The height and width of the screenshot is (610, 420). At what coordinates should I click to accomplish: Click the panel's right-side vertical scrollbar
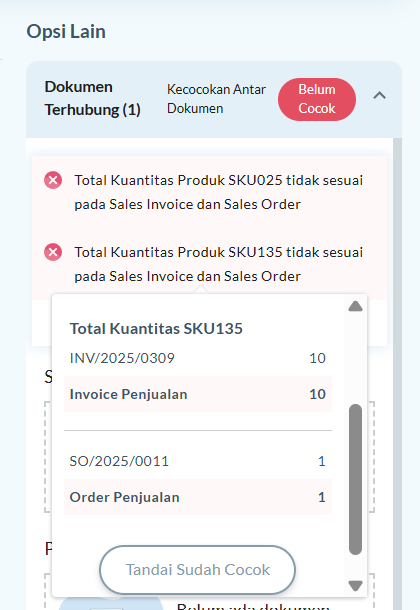tap(397, 373)
